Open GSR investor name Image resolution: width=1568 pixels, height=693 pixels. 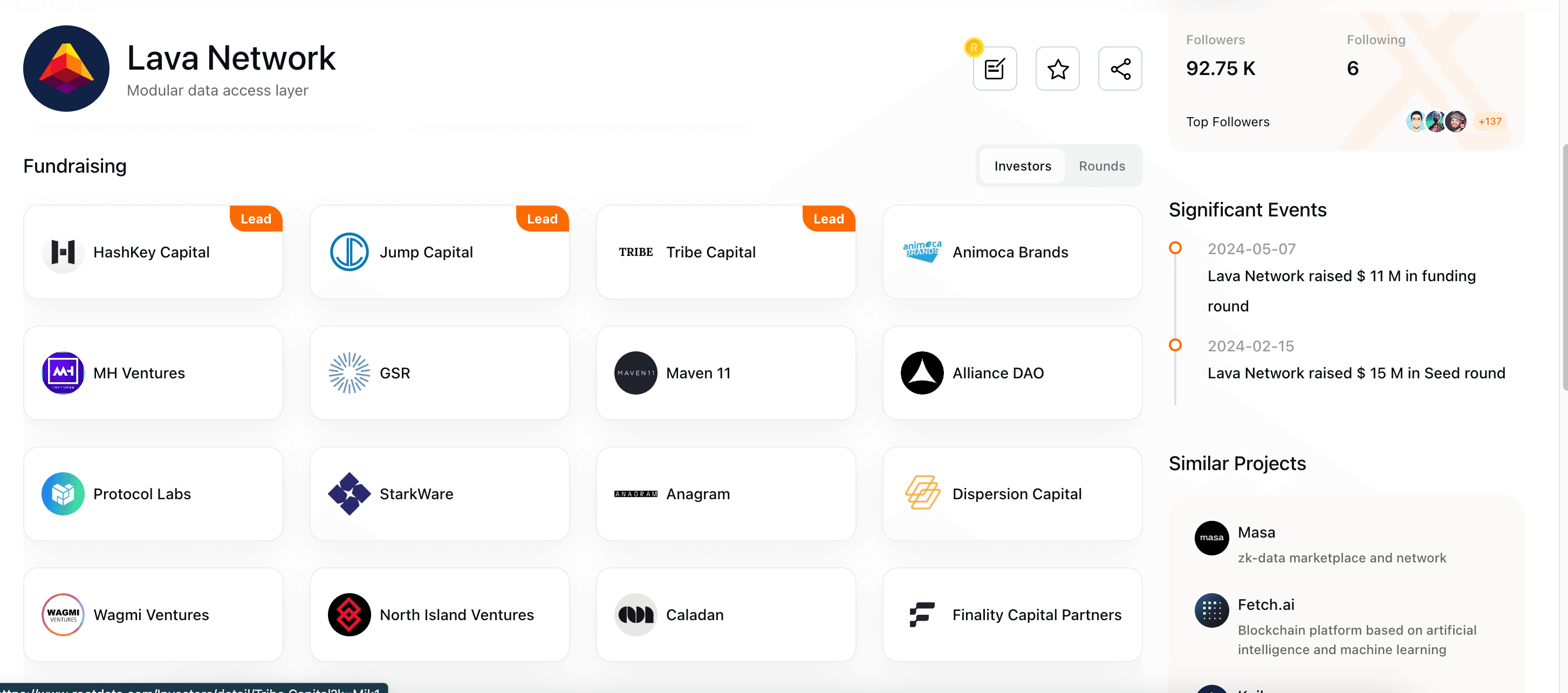pyautogui.click(x=395, y=373)
